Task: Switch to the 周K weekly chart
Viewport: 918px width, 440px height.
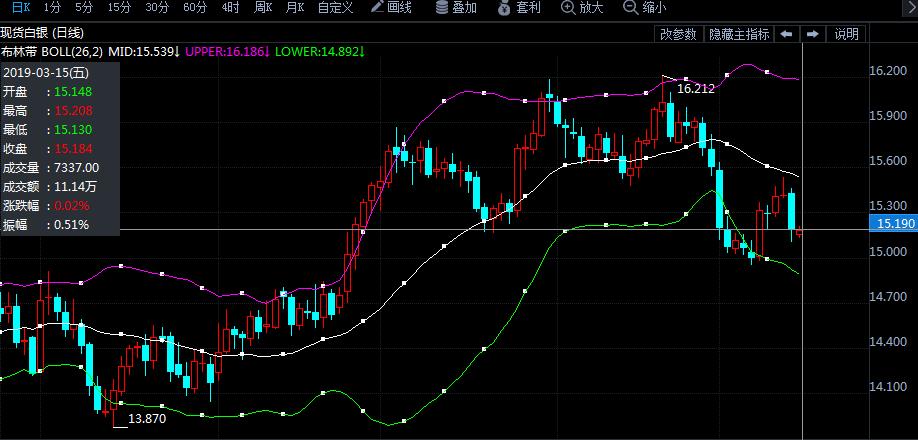Action: 263,8
